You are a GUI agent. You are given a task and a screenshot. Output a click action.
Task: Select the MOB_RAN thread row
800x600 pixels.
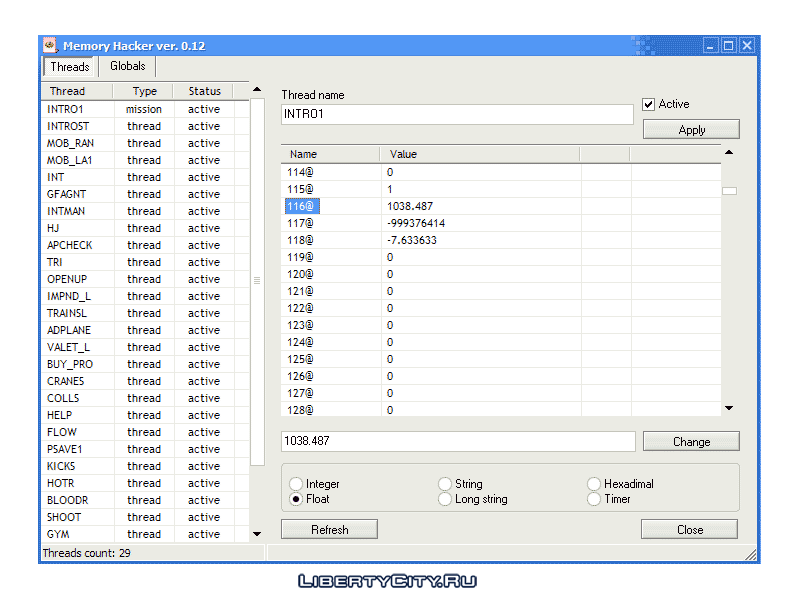click(x=71, y=143)
